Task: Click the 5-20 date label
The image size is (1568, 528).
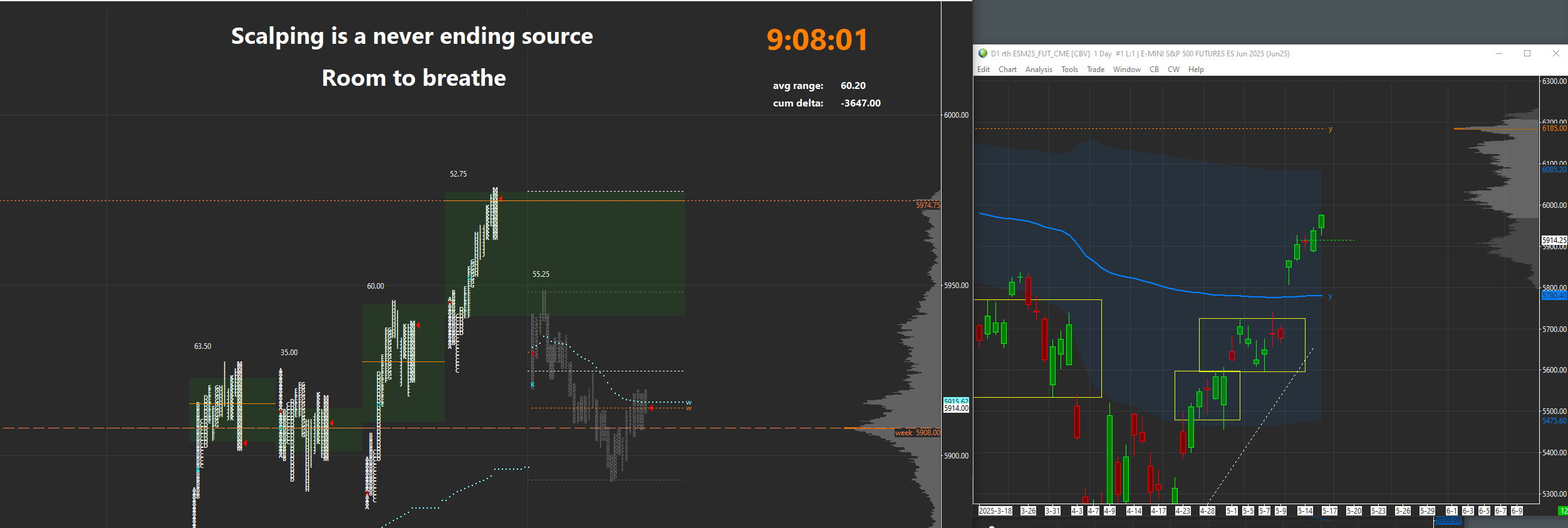Action: coord(1354,511)
